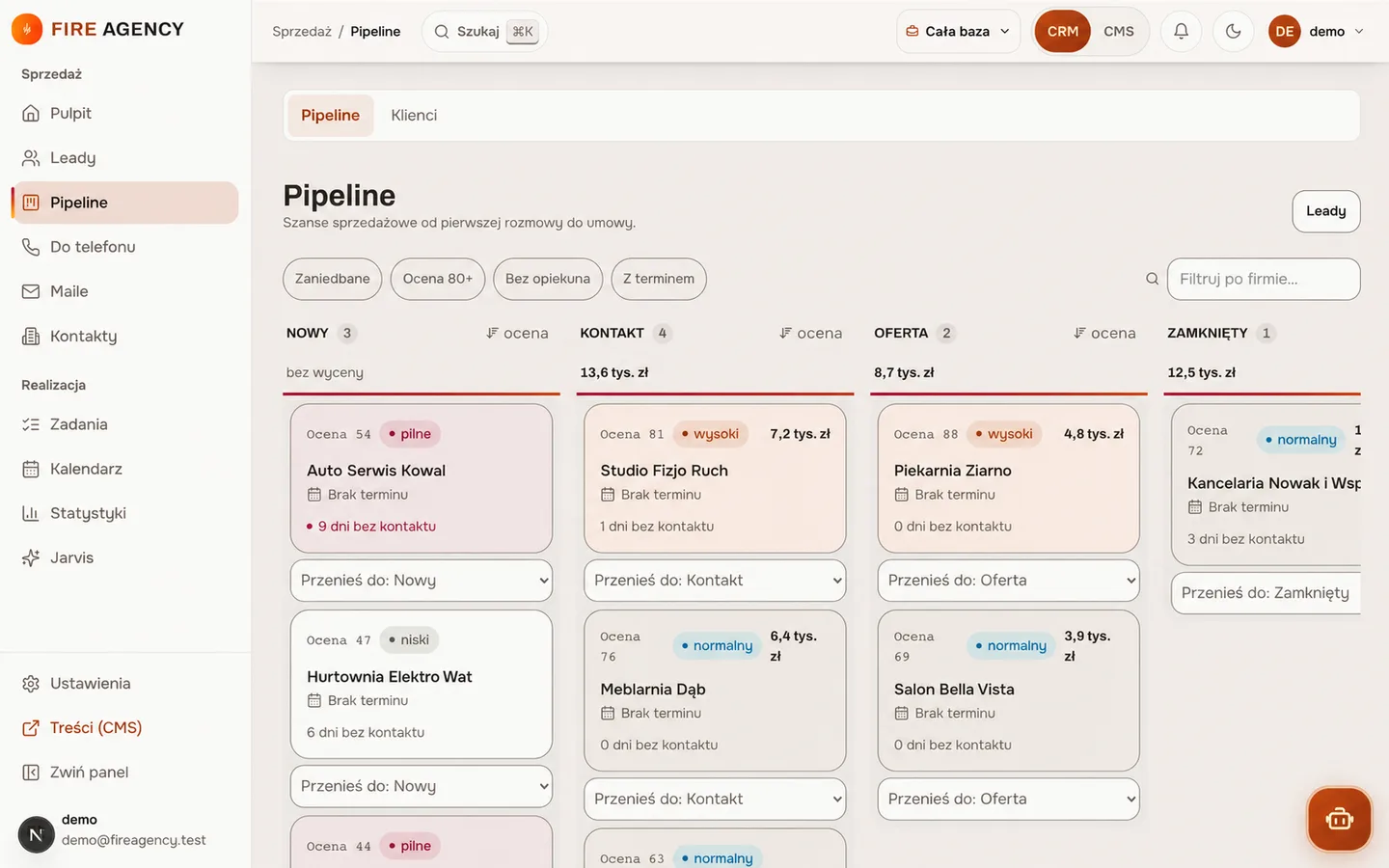The width and height of the screenshot is (1389, 868).
Task: Open Ustawienia in the sidebar
Action: 124,683
